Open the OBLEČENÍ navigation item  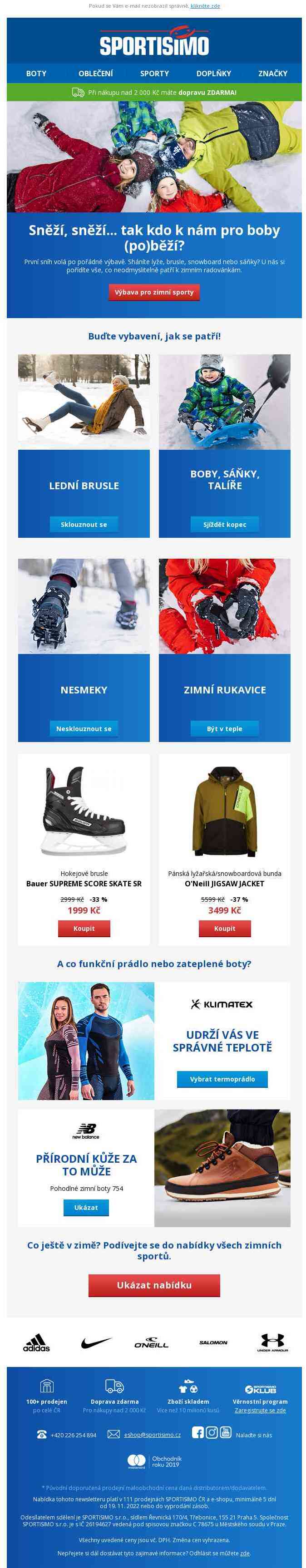[x=95, y=73]
